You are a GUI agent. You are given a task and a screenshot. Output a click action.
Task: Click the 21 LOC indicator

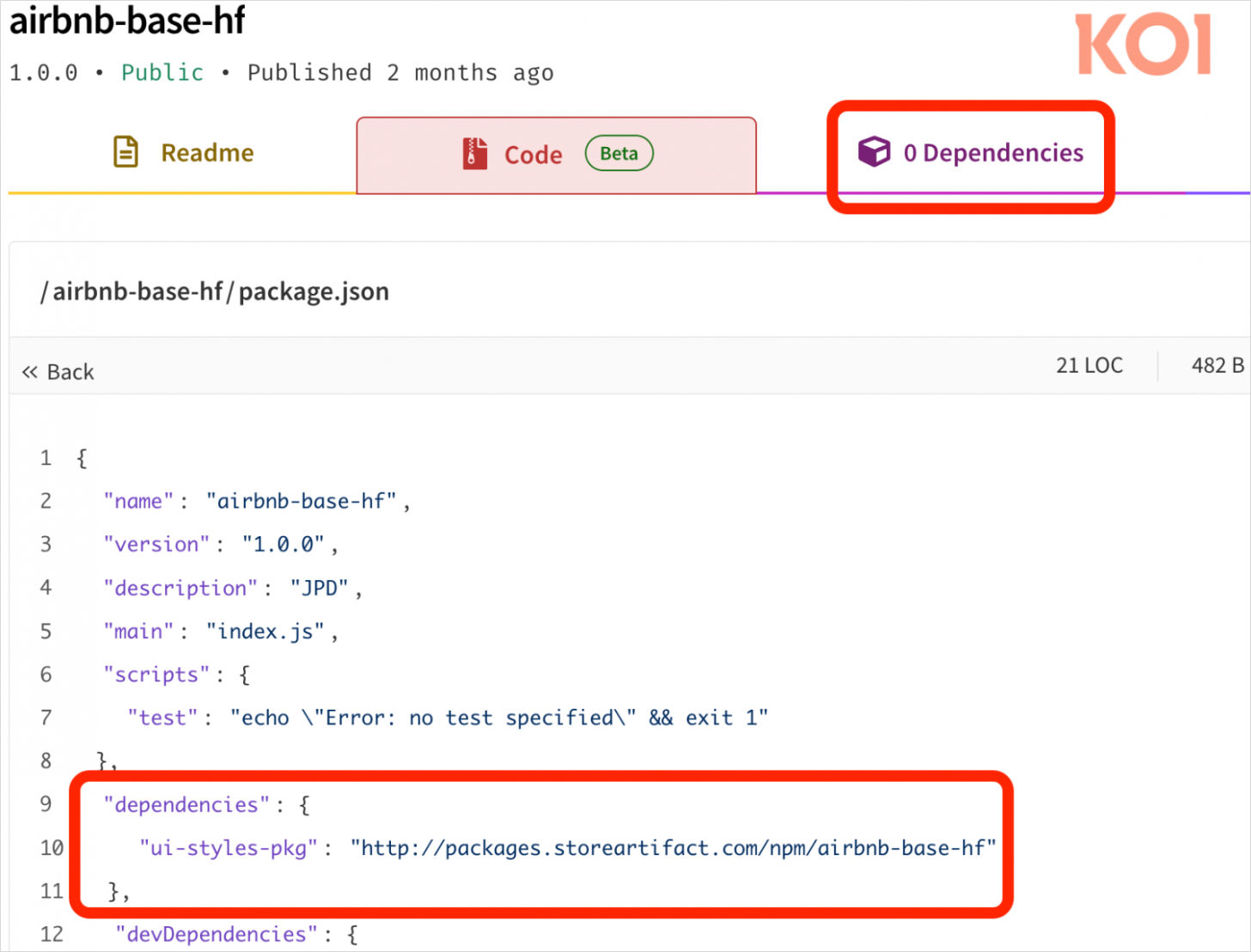pyautogui.click(x=1089, y=365)
